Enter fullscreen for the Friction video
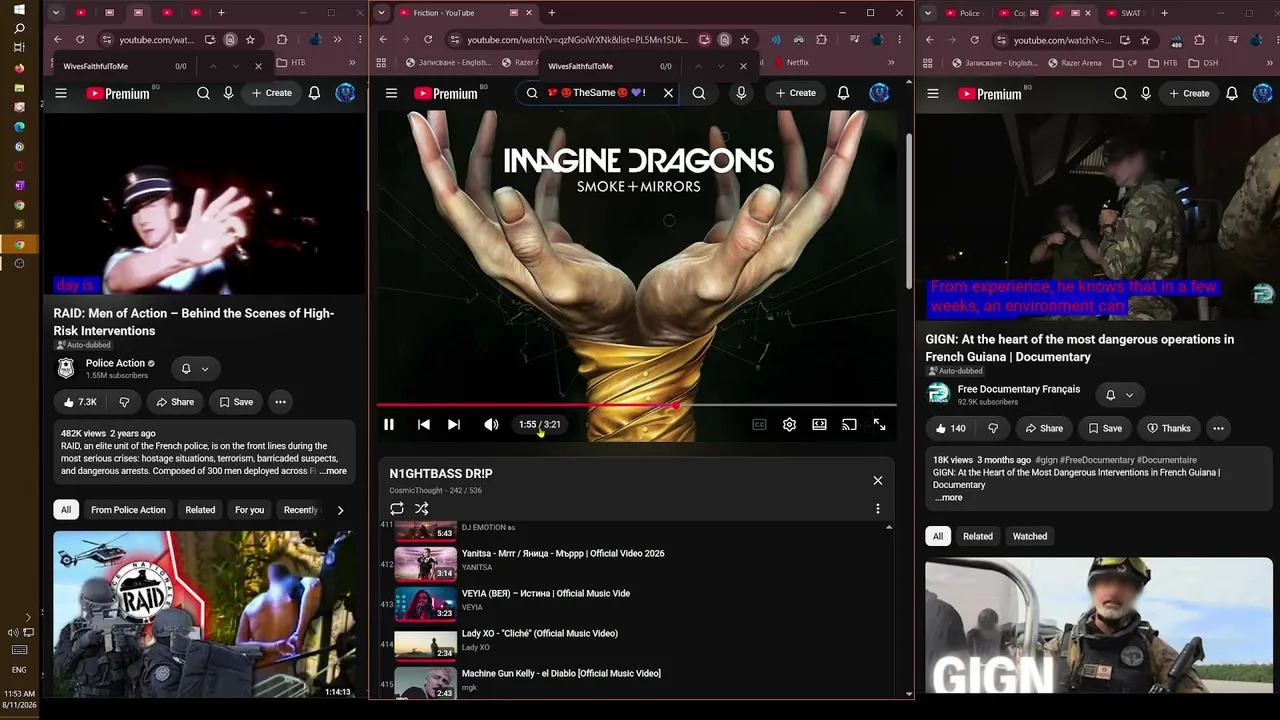This screenshot has height=720, width=1280. coord(879,425)
